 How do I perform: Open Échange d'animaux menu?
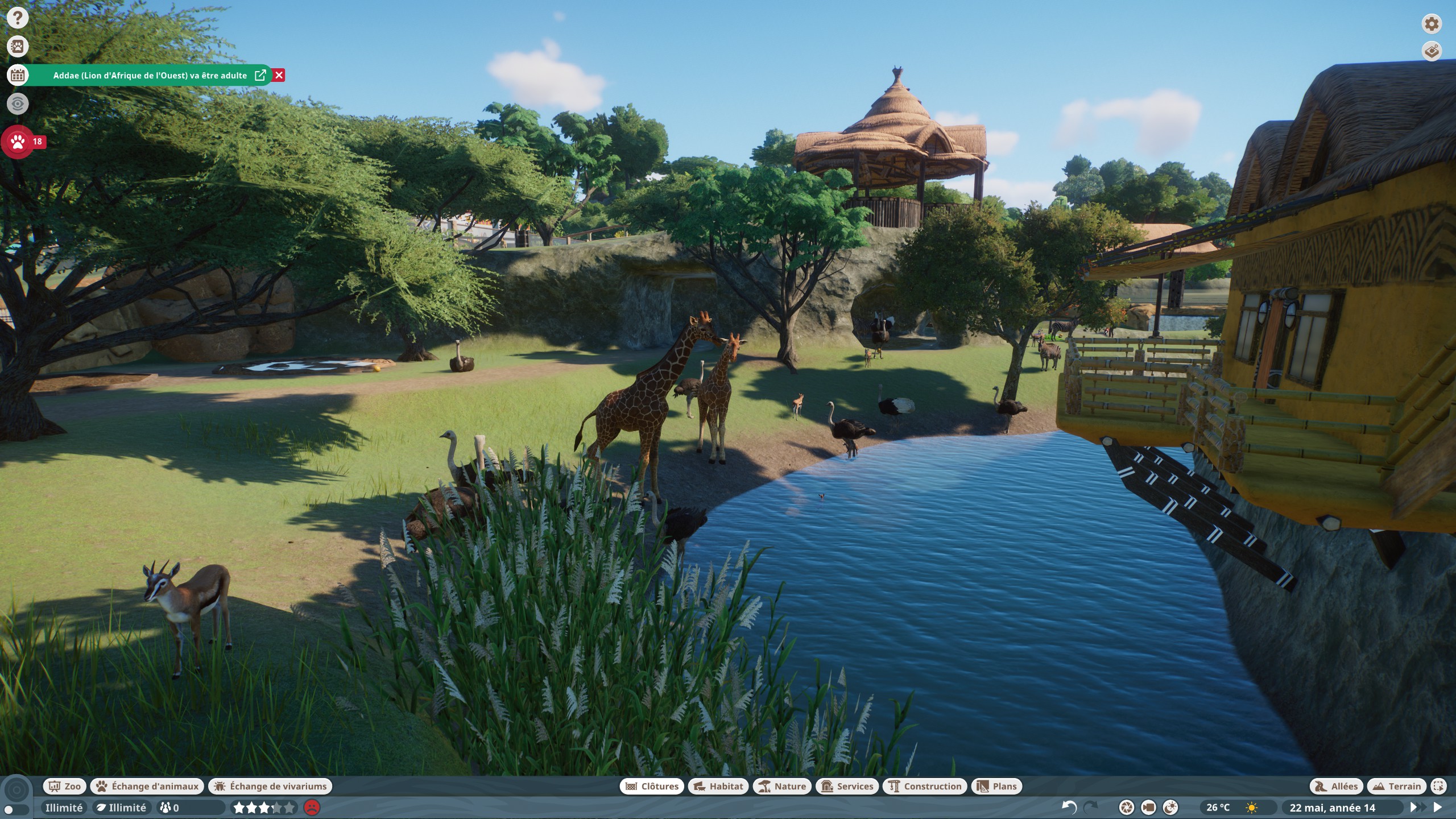point(147,786)
